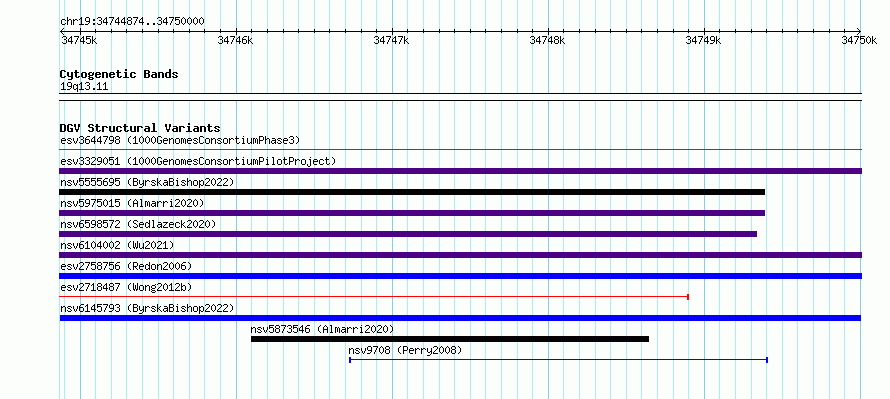The height and width of the screenshot is (399, 890).
Task: Select the nsv5873546 Almarri2020 black bar
Action: [450, 339]
